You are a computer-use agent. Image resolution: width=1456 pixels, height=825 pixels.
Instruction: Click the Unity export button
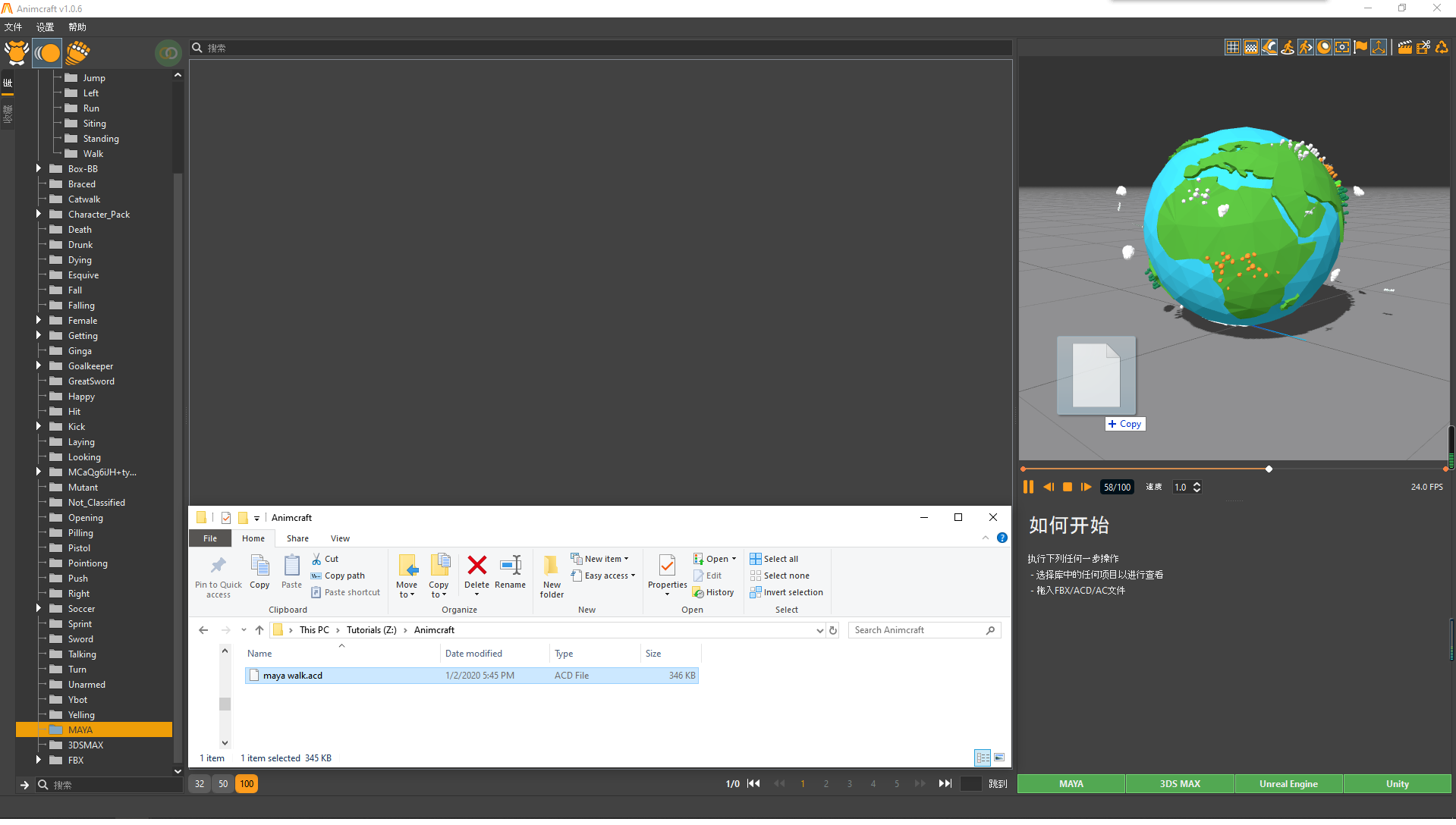(x=1397, y=784)
